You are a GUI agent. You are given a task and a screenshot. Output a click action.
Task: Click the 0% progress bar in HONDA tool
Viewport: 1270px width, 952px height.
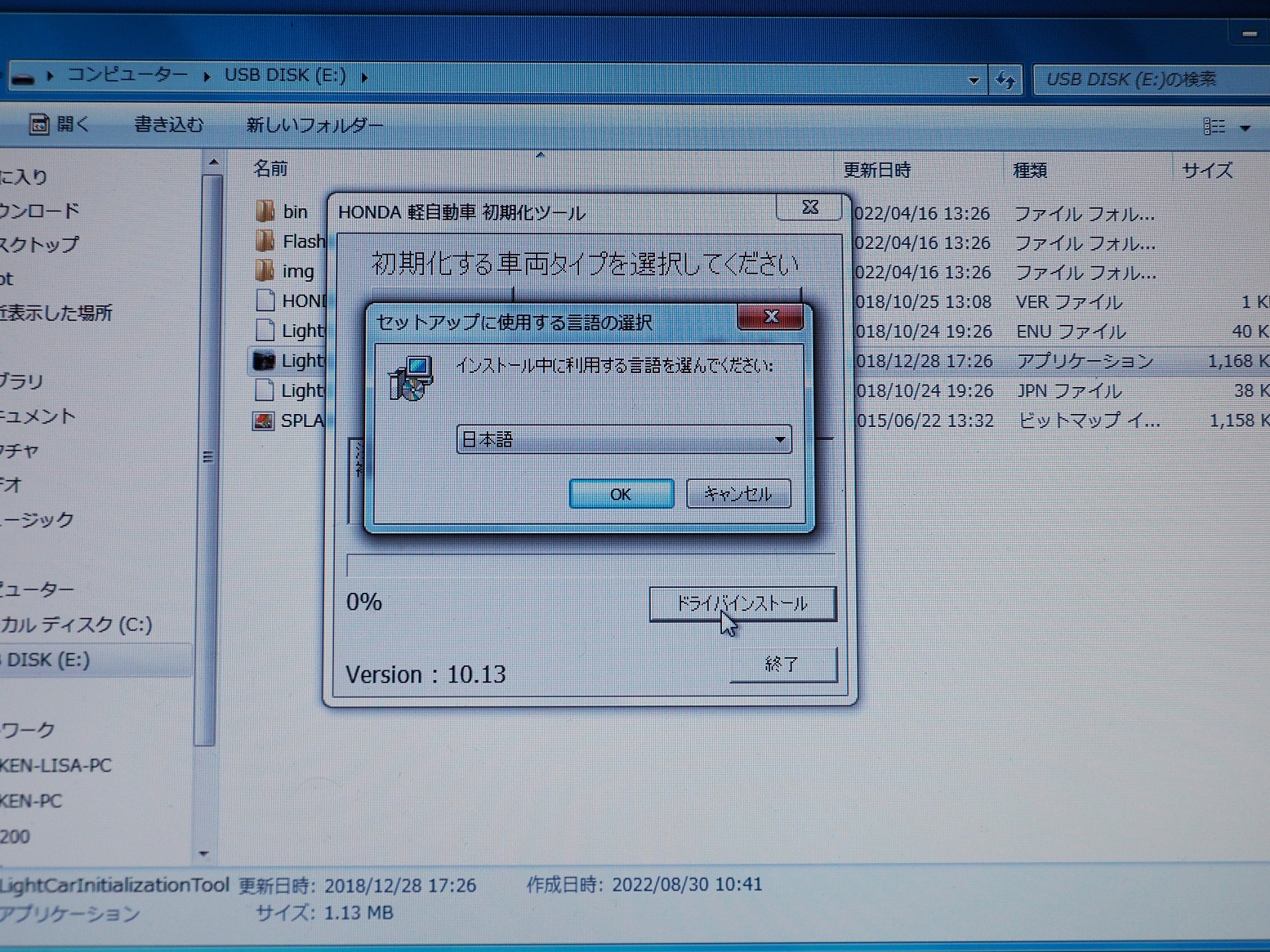[590, 564]
